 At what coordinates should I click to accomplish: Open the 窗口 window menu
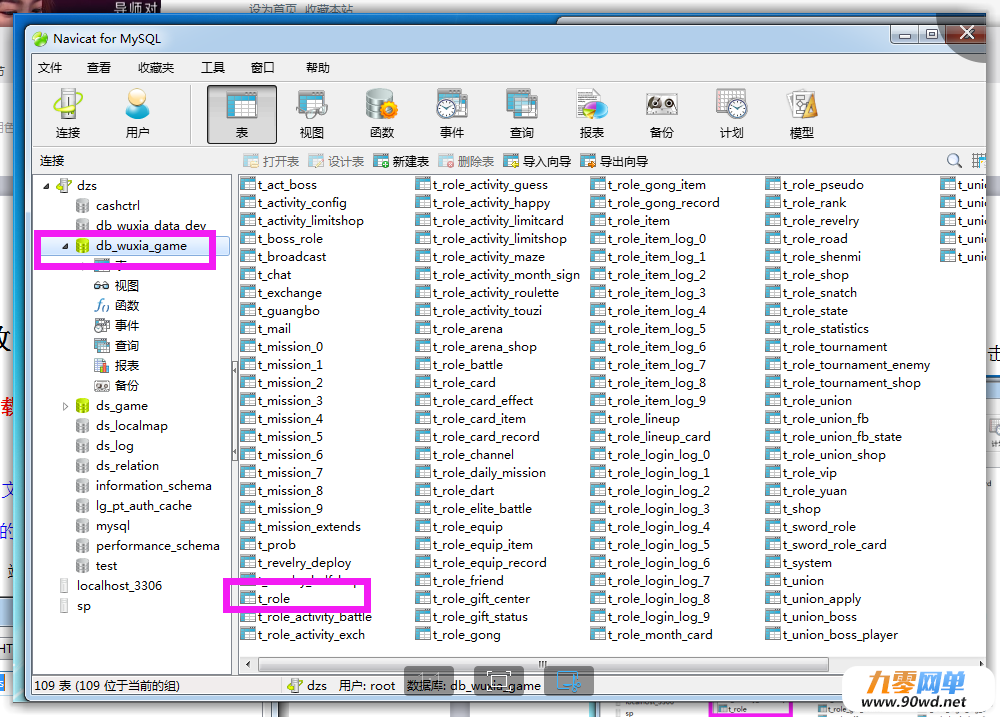click(x=262, y=68)
